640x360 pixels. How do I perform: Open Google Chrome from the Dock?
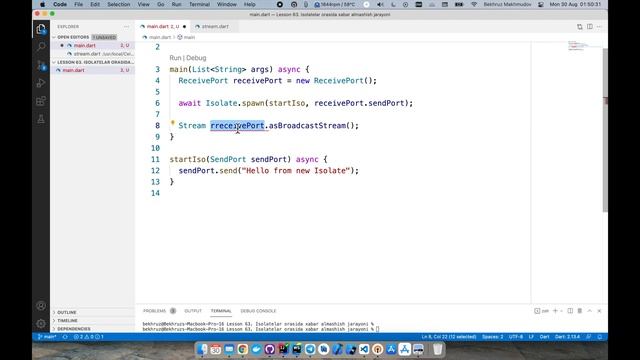click(242, 349)
